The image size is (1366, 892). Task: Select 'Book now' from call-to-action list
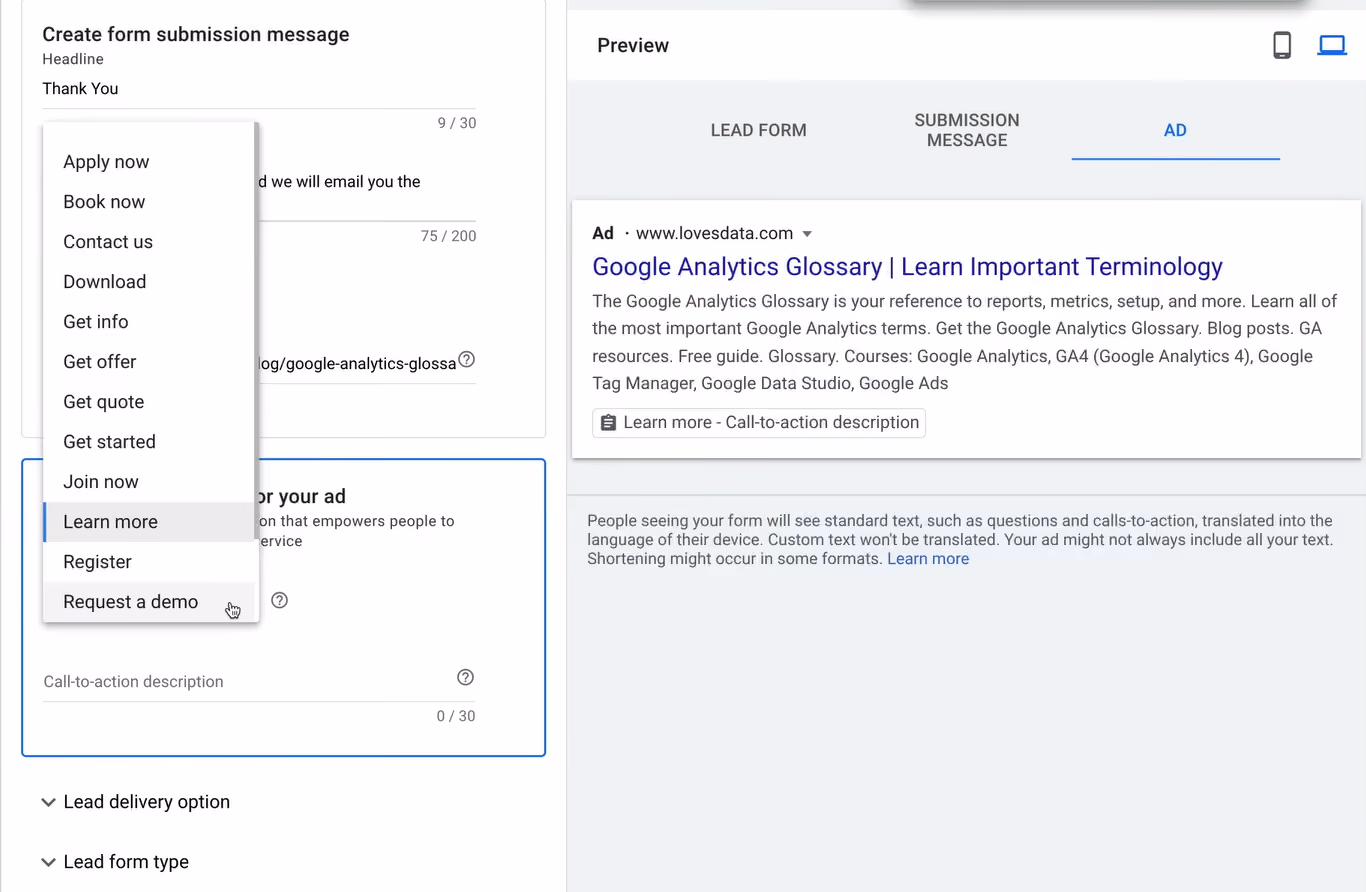150,202
